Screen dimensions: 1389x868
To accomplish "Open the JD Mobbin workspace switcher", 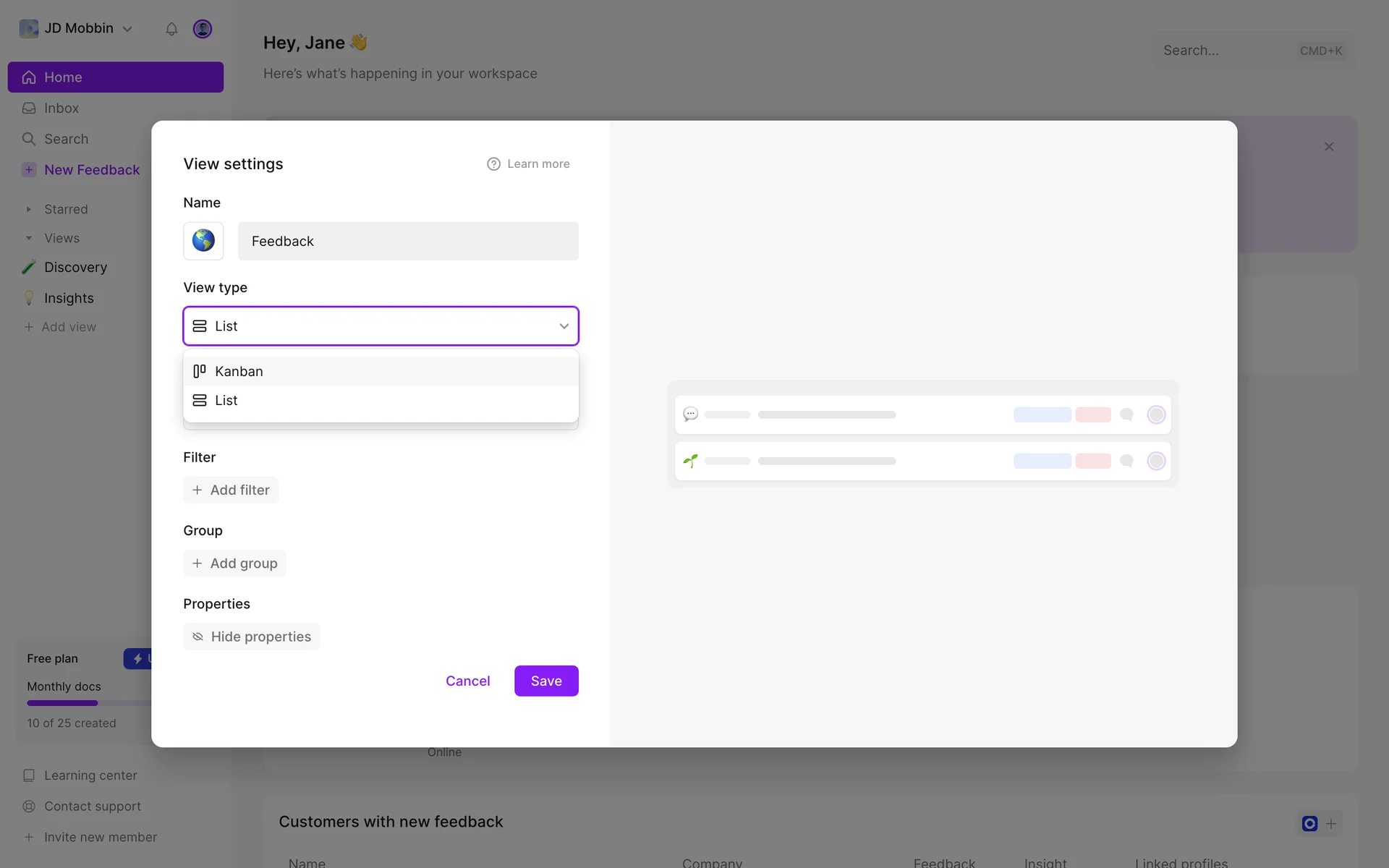I will click(x=77, y=29).
